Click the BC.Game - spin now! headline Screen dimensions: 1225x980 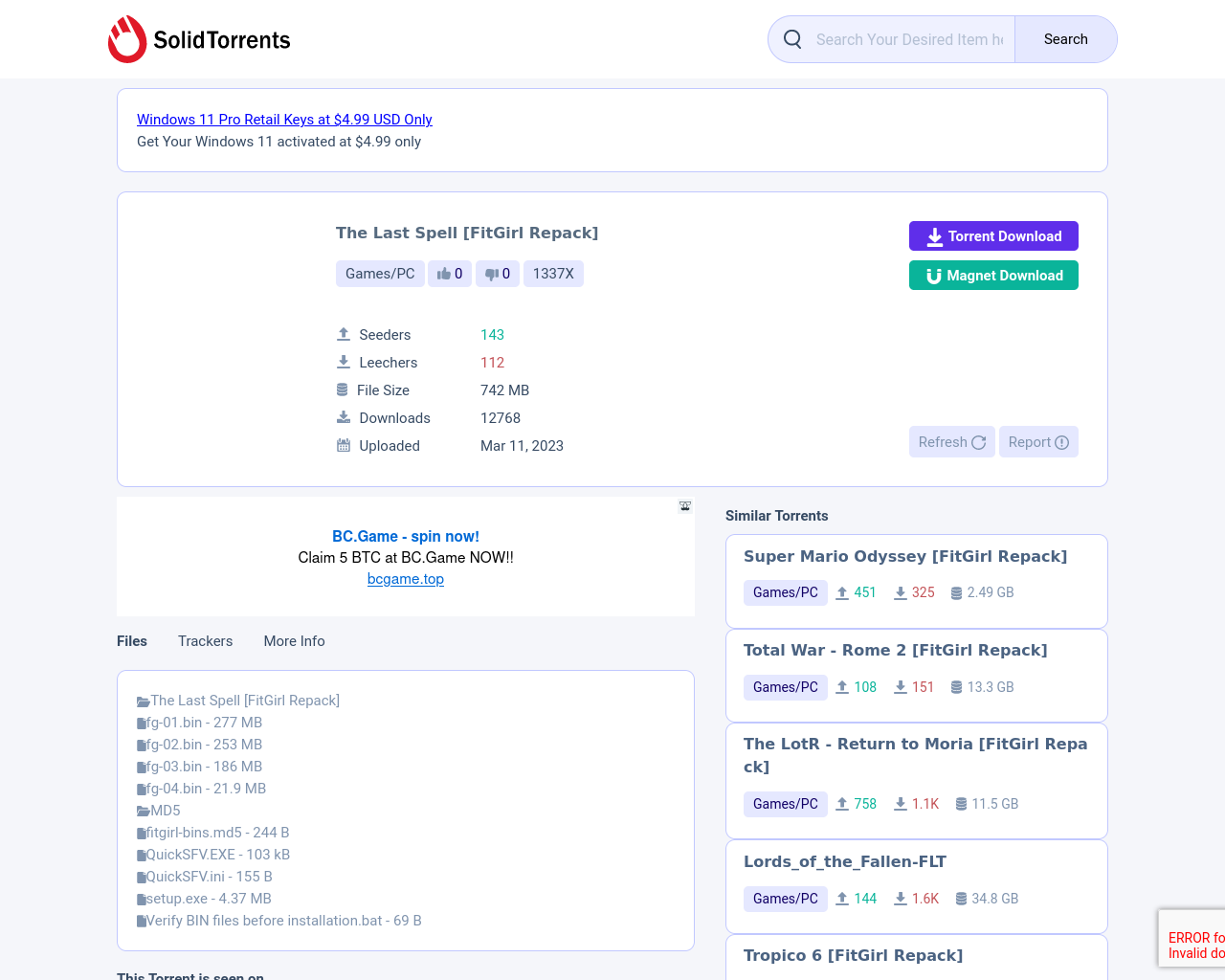[406, 537]
